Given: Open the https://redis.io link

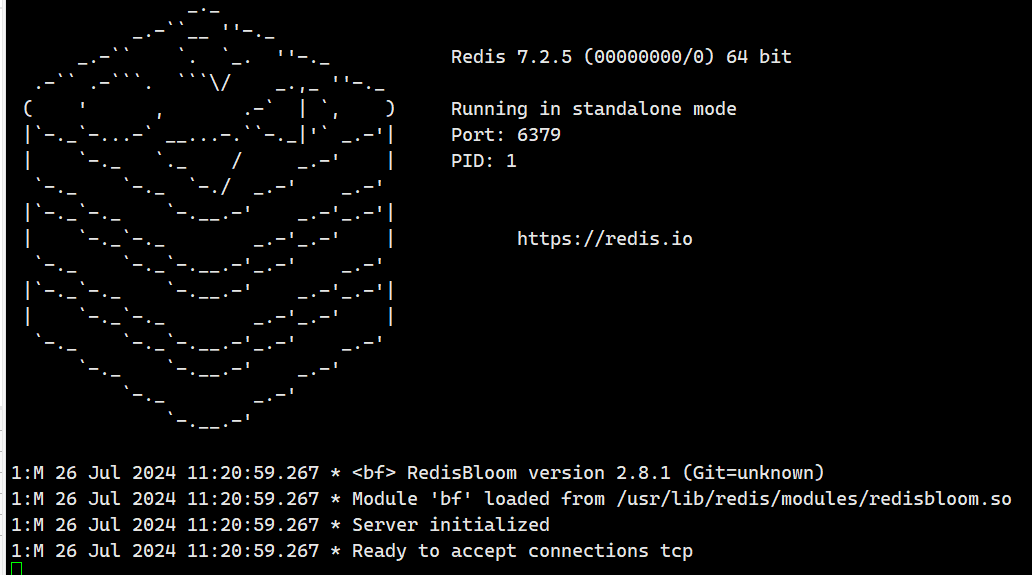Looking at the screenshot, I should (x=604, y=239).
